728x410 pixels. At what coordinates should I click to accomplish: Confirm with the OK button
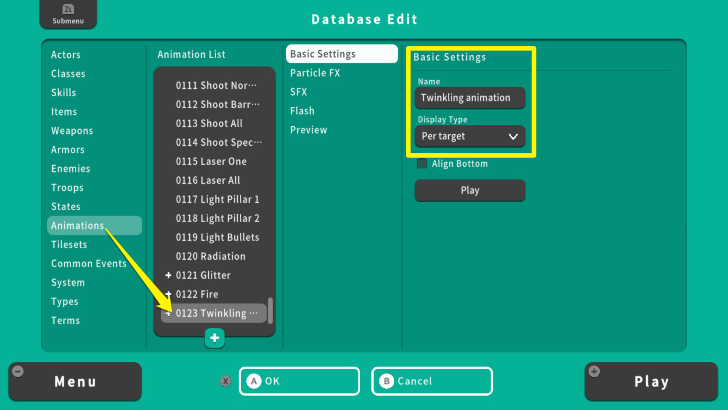point(299,381)
